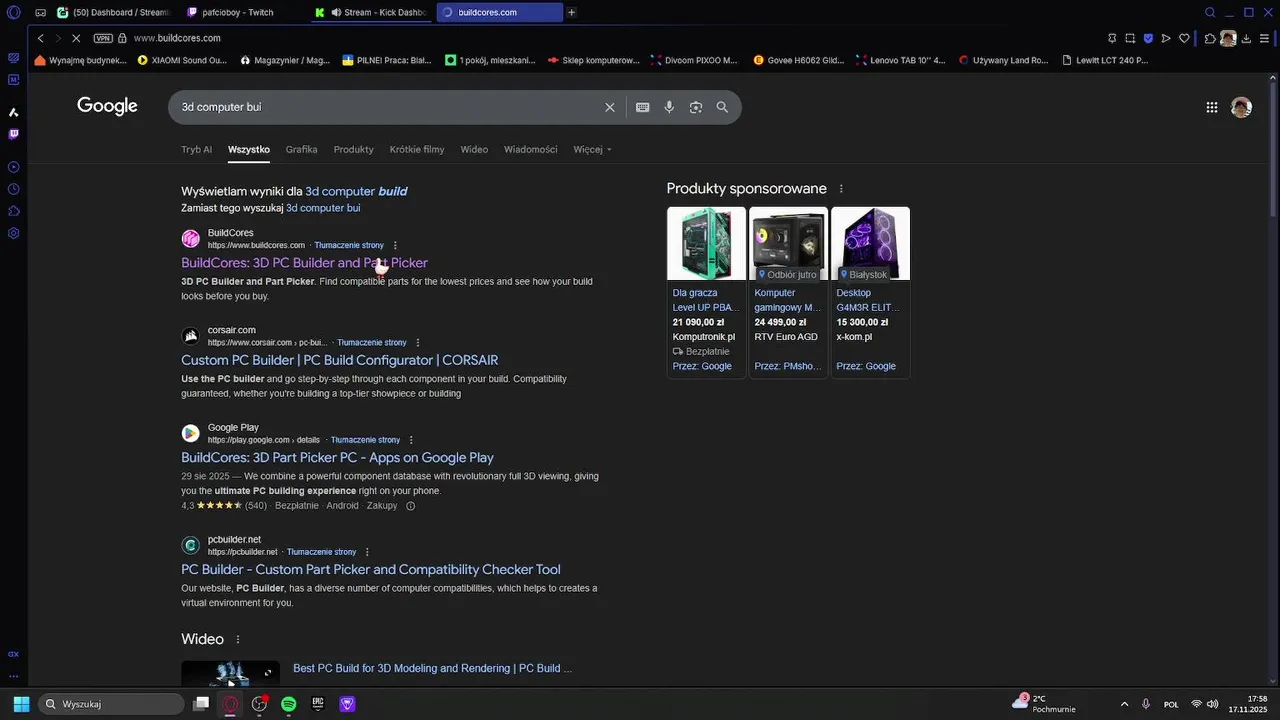
Task: Open x-kom Desktop G4M3R ELITE card
Action: (x=870, y=292)
